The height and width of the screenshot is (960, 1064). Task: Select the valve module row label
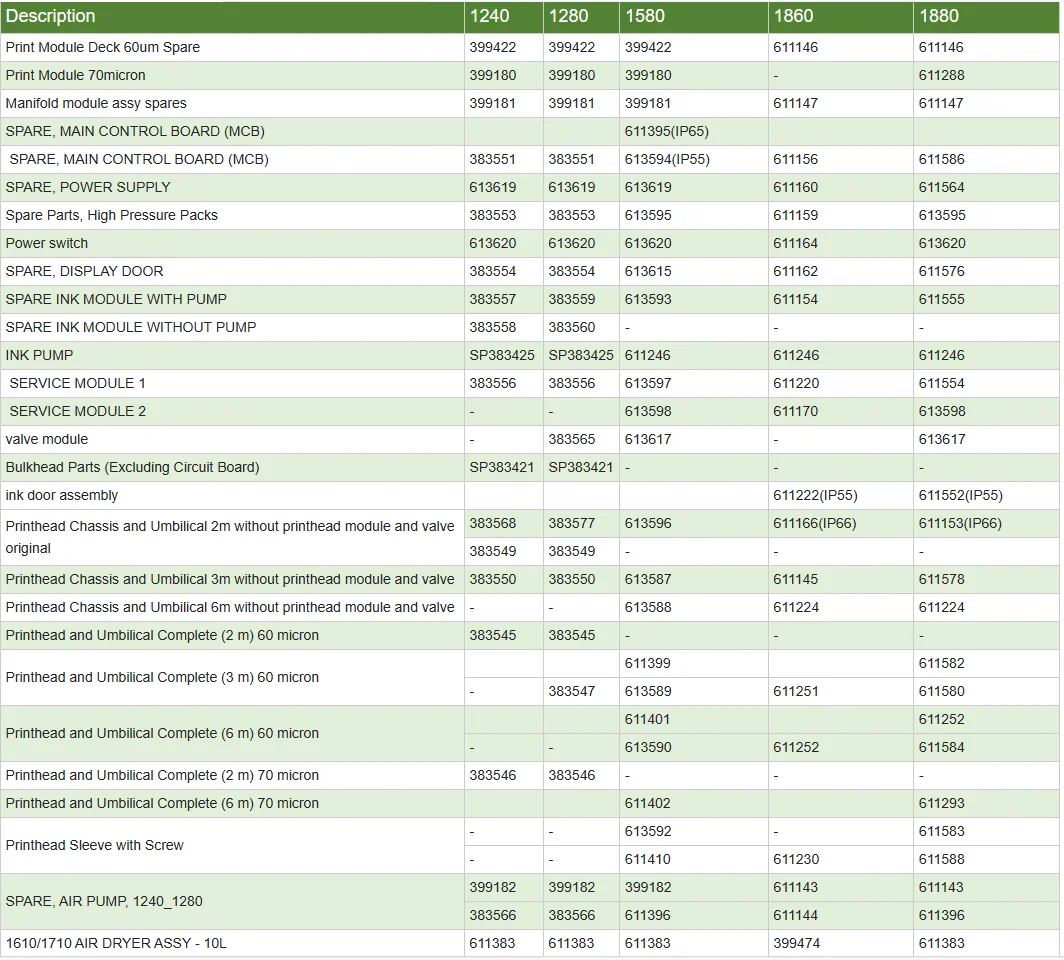pyautogui.click(x=47, y=439)
